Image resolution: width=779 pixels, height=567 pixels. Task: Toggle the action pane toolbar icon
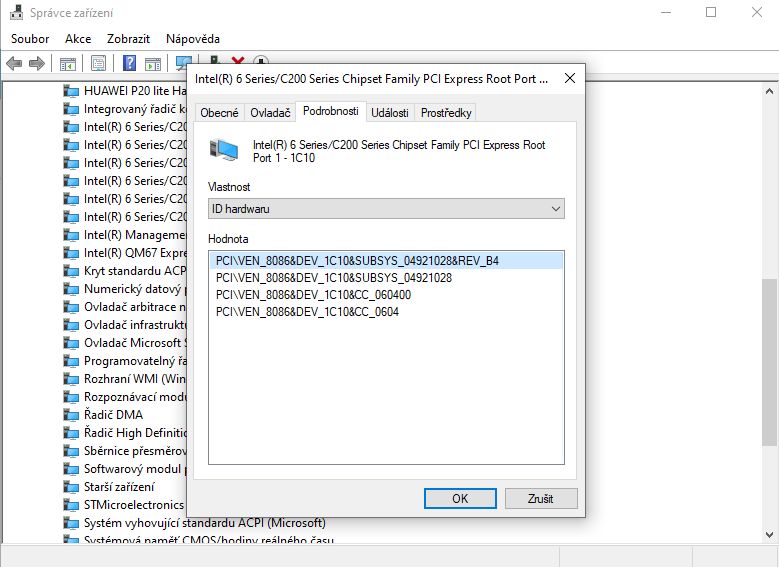(153, 64)
